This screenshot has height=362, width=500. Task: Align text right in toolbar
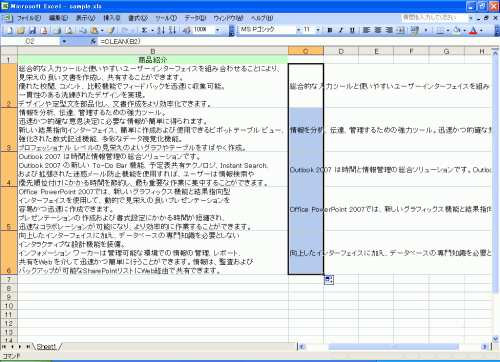click(x=389, y=30)
